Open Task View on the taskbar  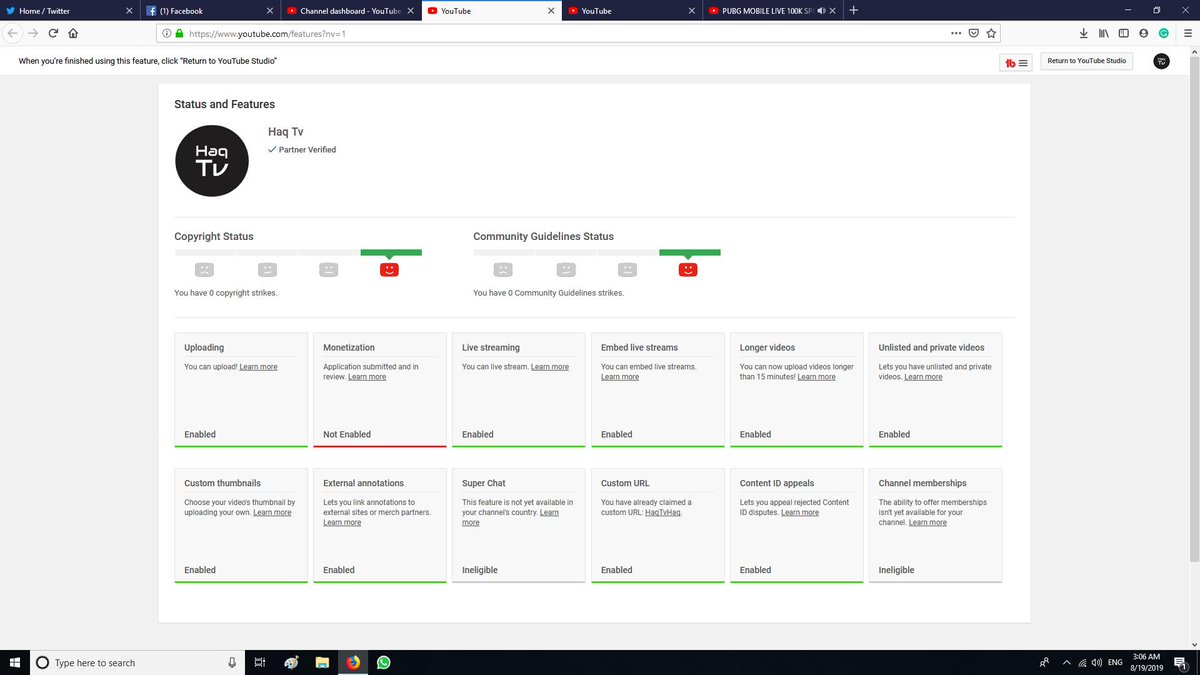pos(259,662)
